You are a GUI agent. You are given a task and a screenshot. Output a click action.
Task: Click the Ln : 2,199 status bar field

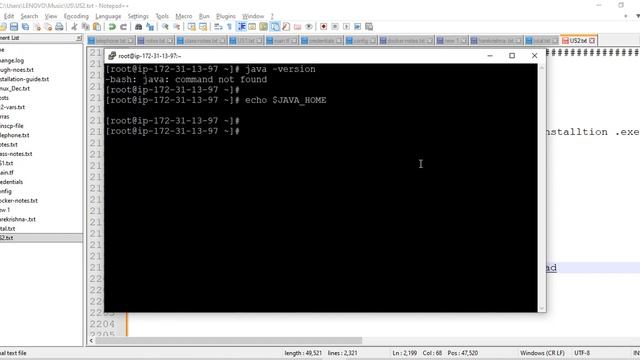(x=404, y=353)
